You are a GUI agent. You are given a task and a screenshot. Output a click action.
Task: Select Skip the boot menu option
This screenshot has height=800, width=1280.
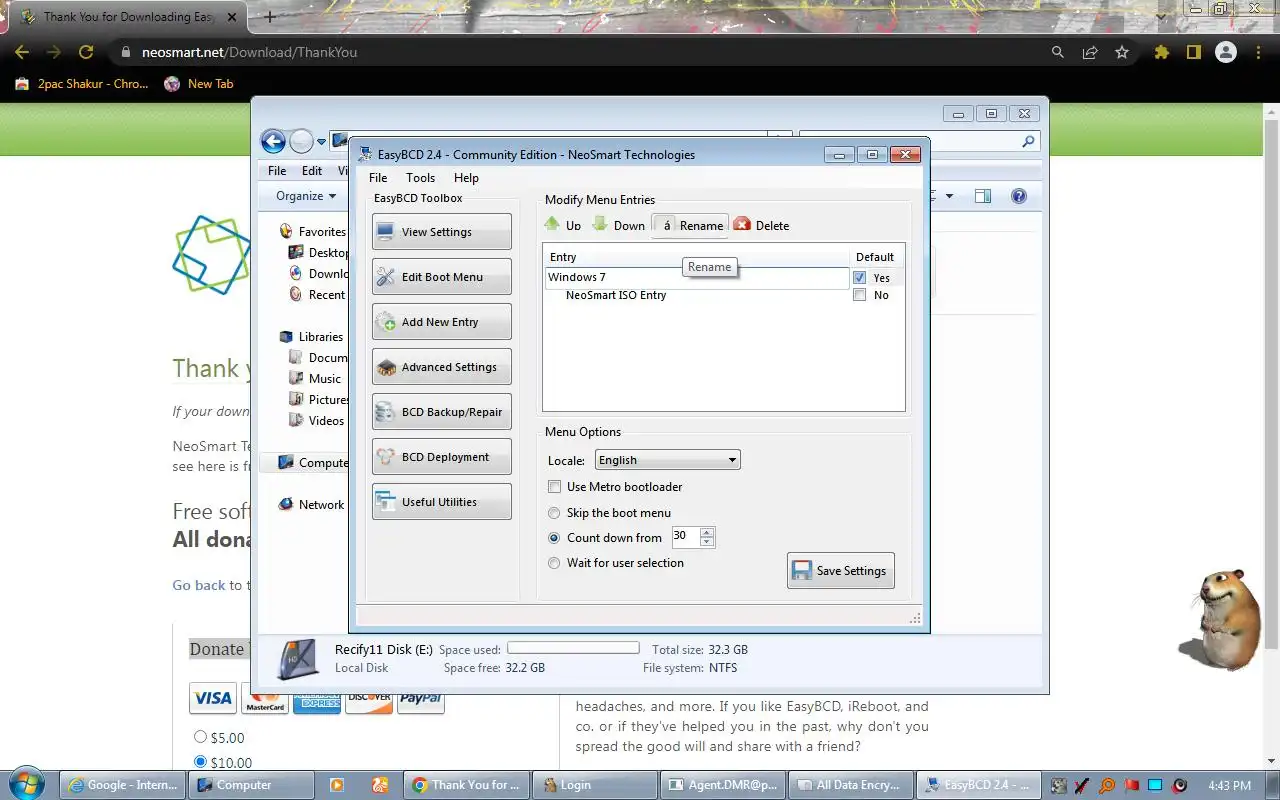[x=555, y=513]
